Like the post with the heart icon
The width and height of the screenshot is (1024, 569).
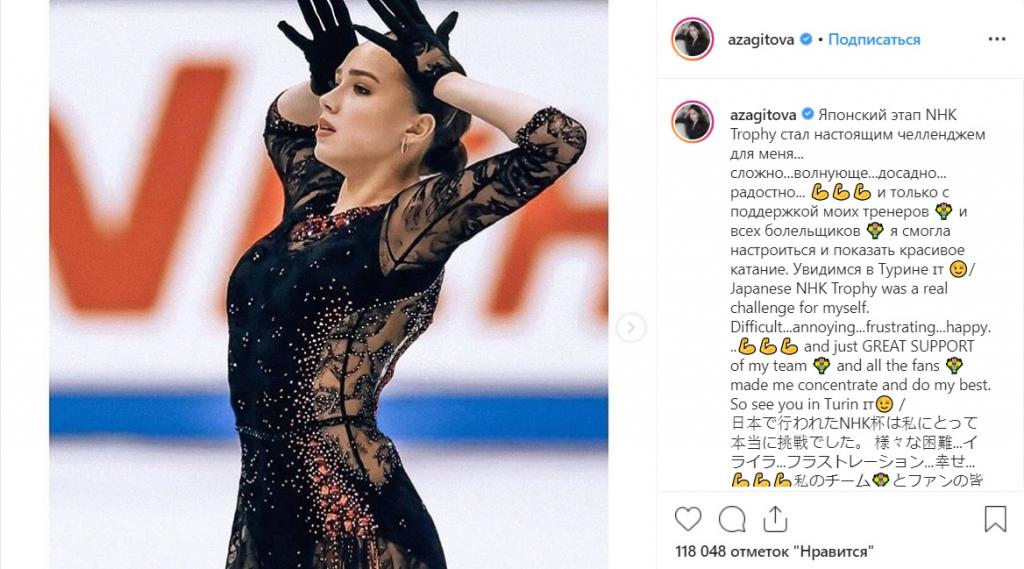pyautogui.click(x=688, y=519)
